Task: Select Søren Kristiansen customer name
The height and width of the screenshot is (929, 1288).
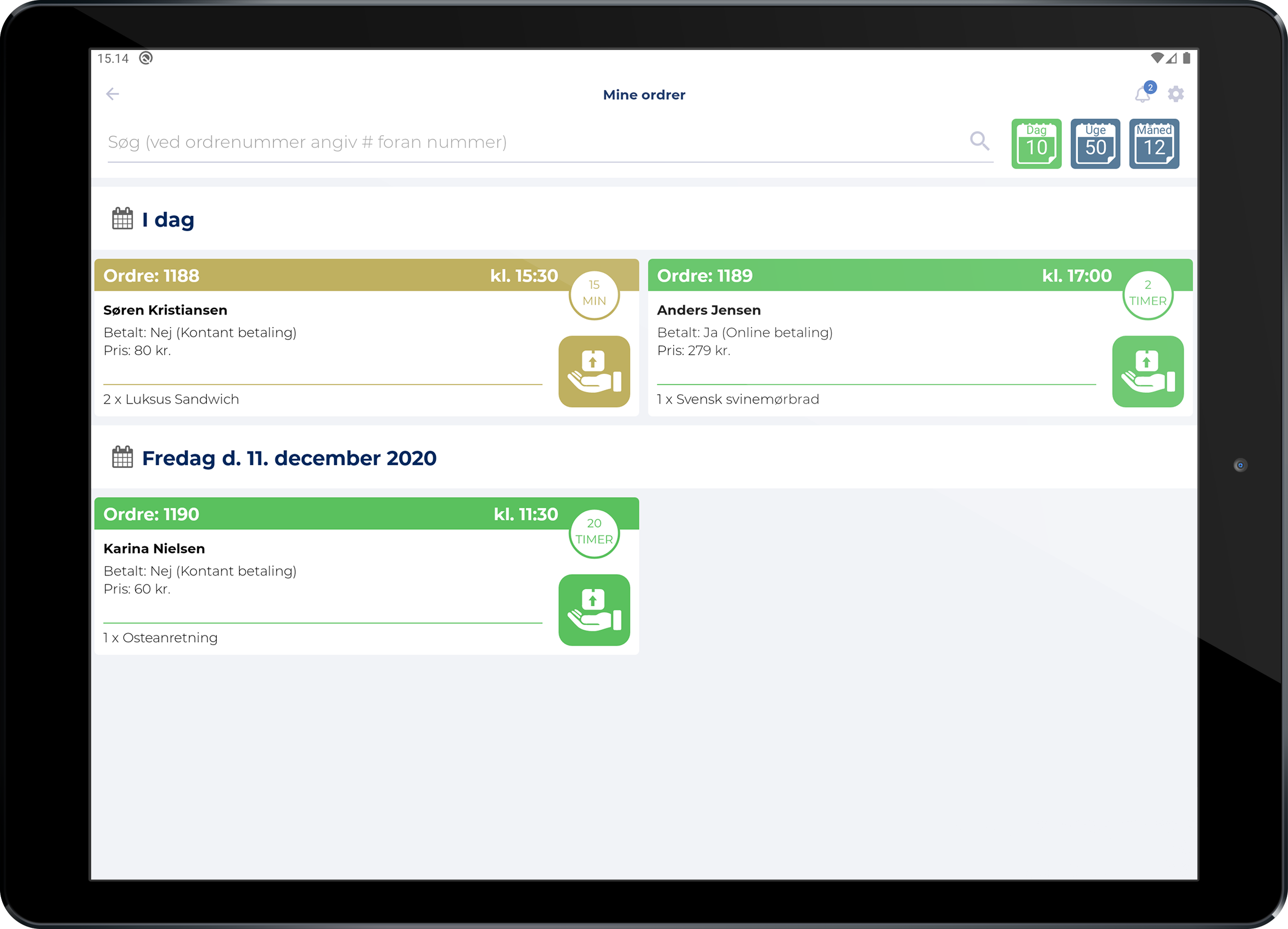Action: 165,310
